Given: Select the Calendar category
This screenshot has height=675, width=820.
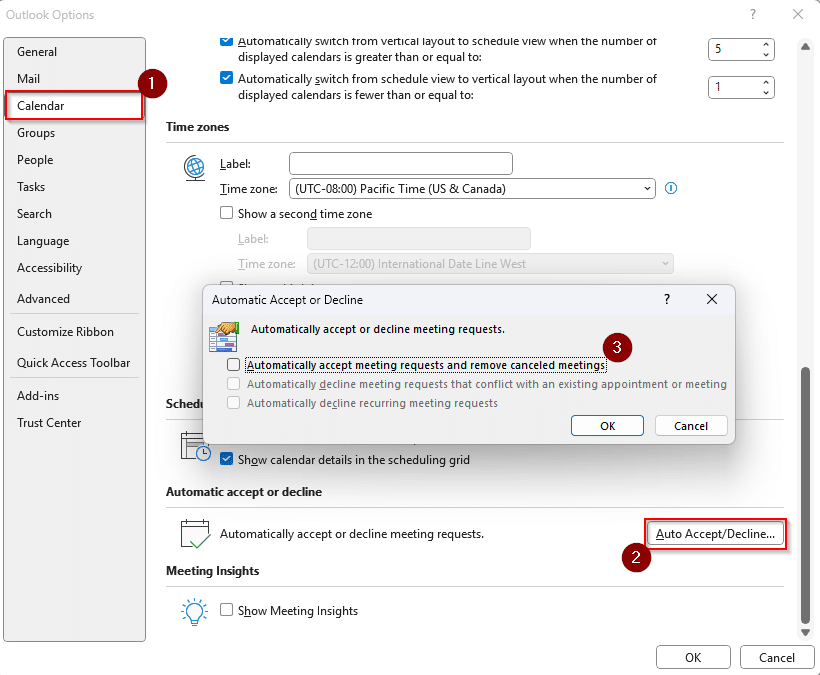Looking at the screenshot, I should click(x=75, y=106).
